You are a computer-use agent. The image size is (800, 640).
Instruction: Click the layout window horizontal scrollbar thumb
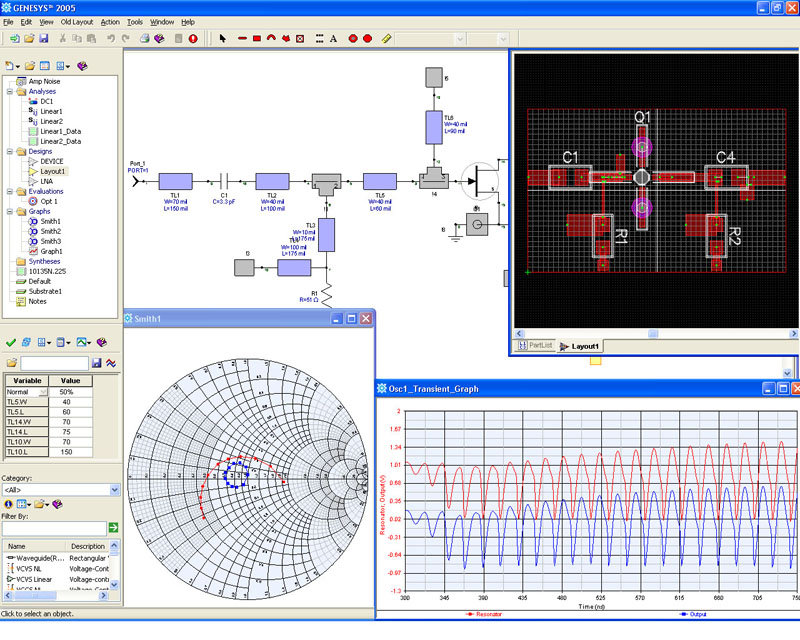pos(653,334)
